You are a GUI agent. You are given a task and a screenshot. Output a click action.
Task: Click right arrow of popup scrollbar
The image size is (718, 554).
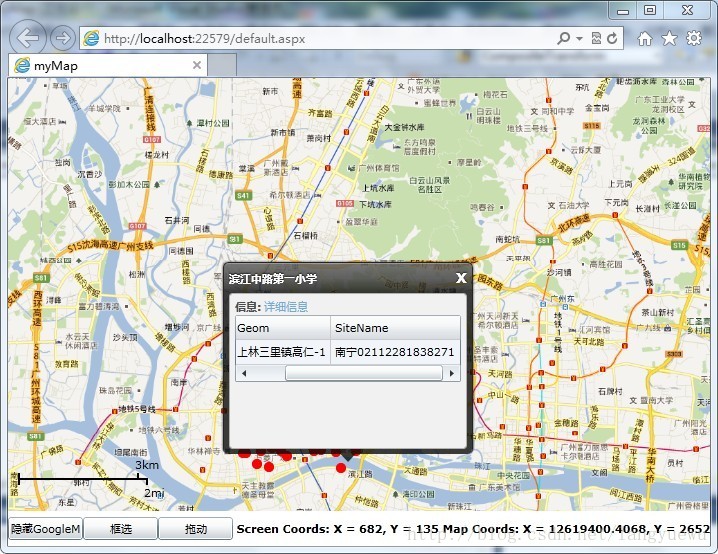452,373
